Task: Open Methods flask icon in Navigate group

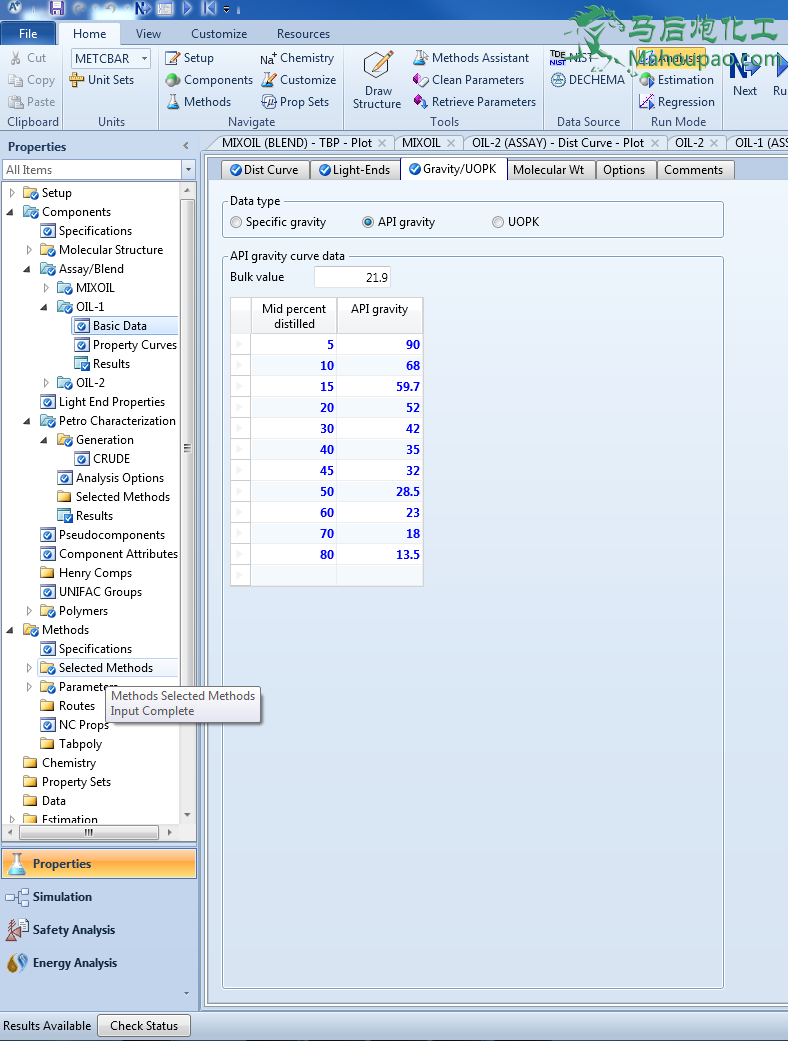Action: (198, 102)
